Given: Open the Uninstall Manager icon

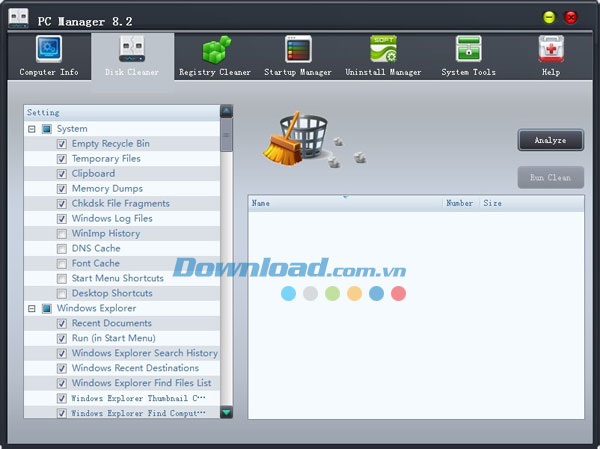Looking at the screenshot, I should 383,50.
